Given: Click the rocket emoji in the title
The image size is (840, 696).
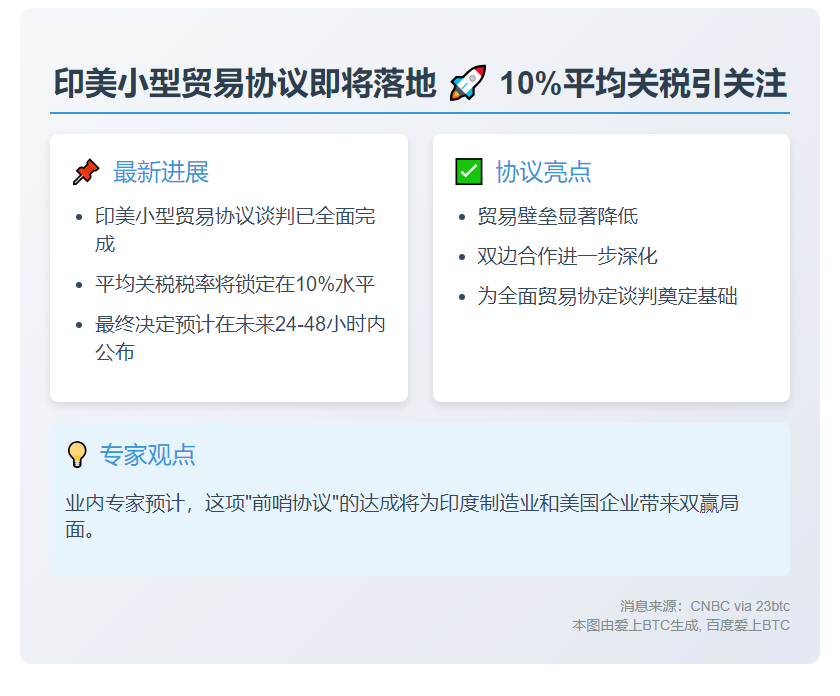Looking at the screenshot, I should 468,83.
